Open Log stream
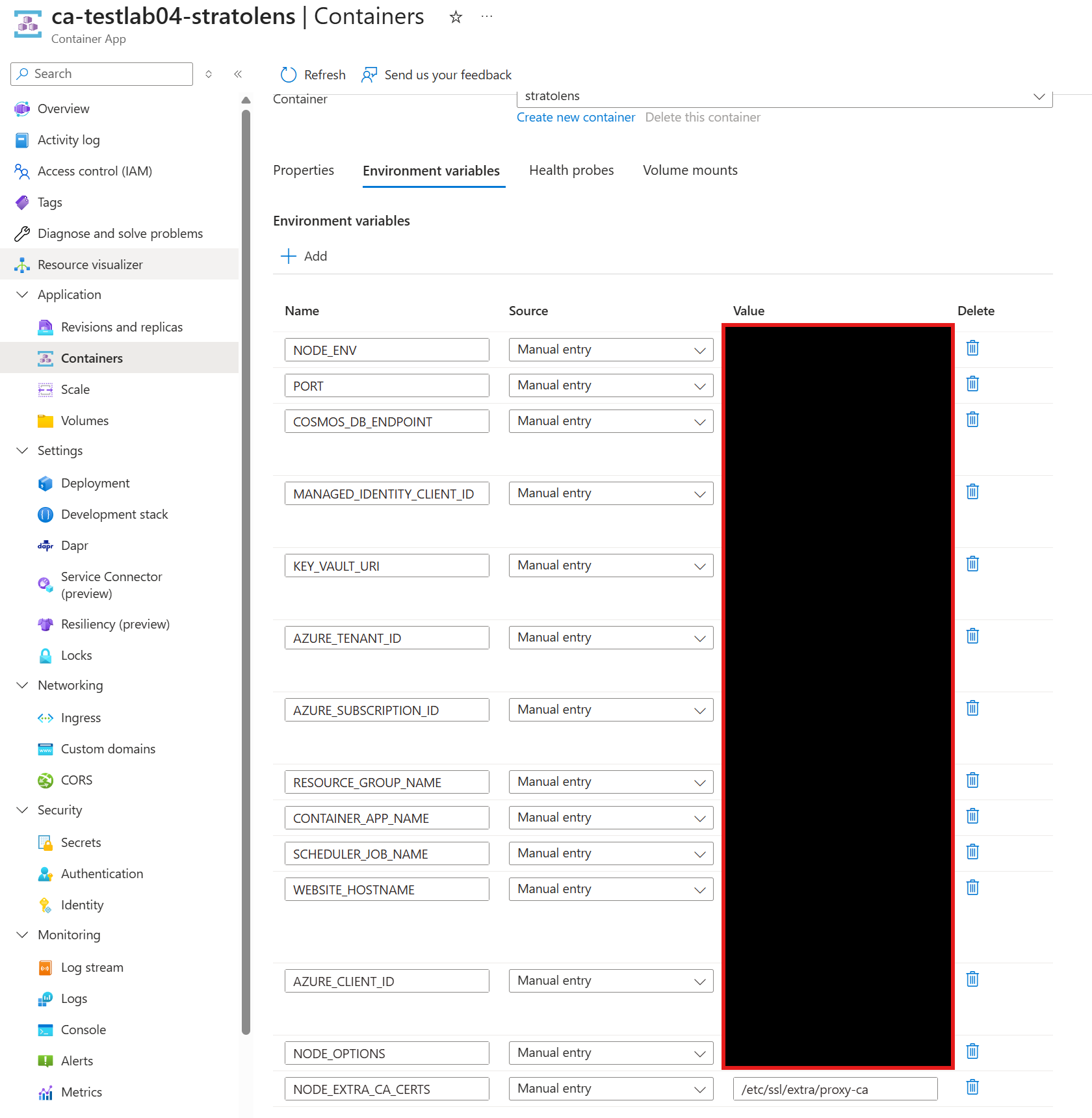This screenshot has height=1118, width=1092. [x=92, y=967]
